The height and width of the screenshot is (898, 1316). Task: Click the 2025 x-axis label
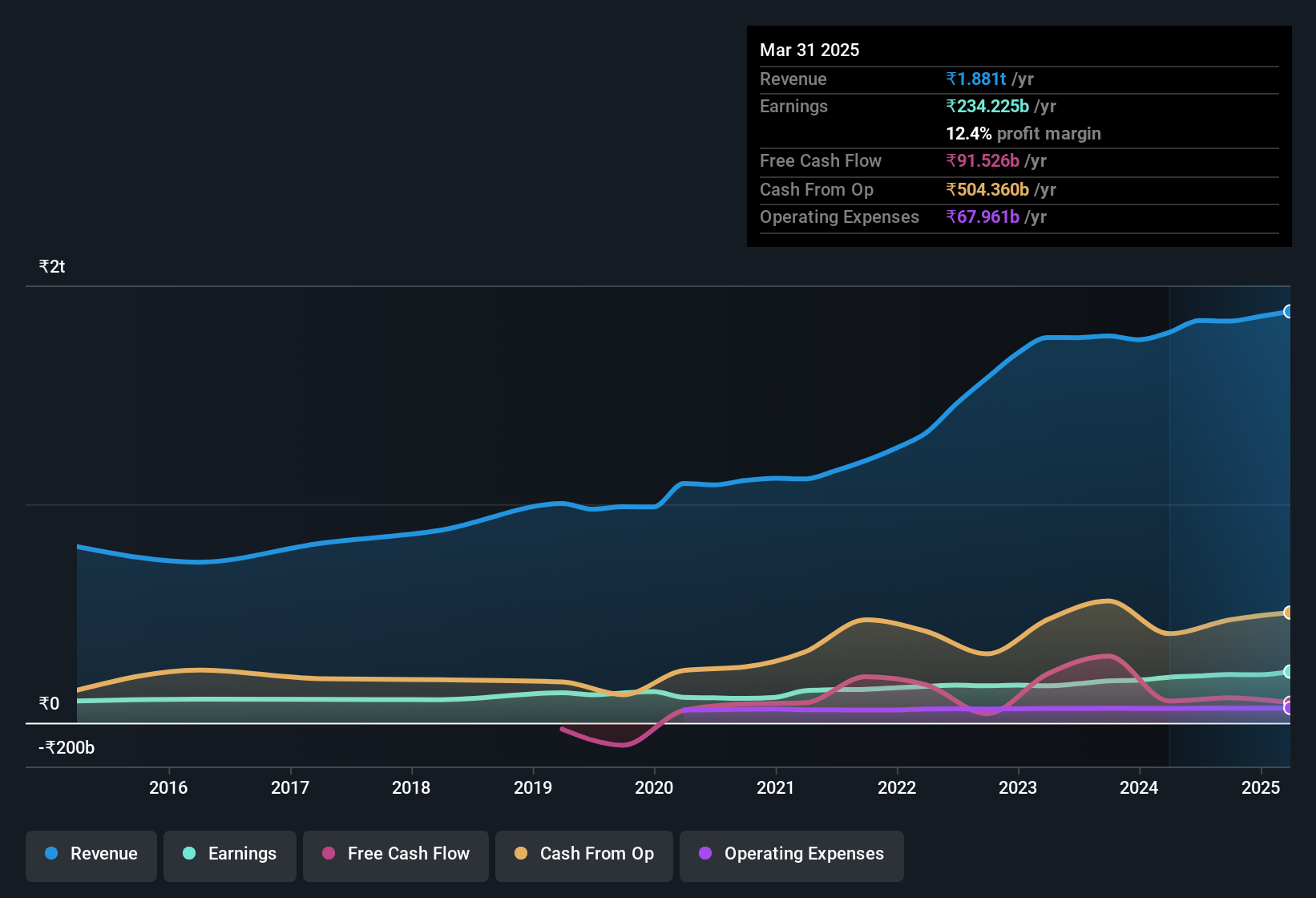coord(1261,787)
